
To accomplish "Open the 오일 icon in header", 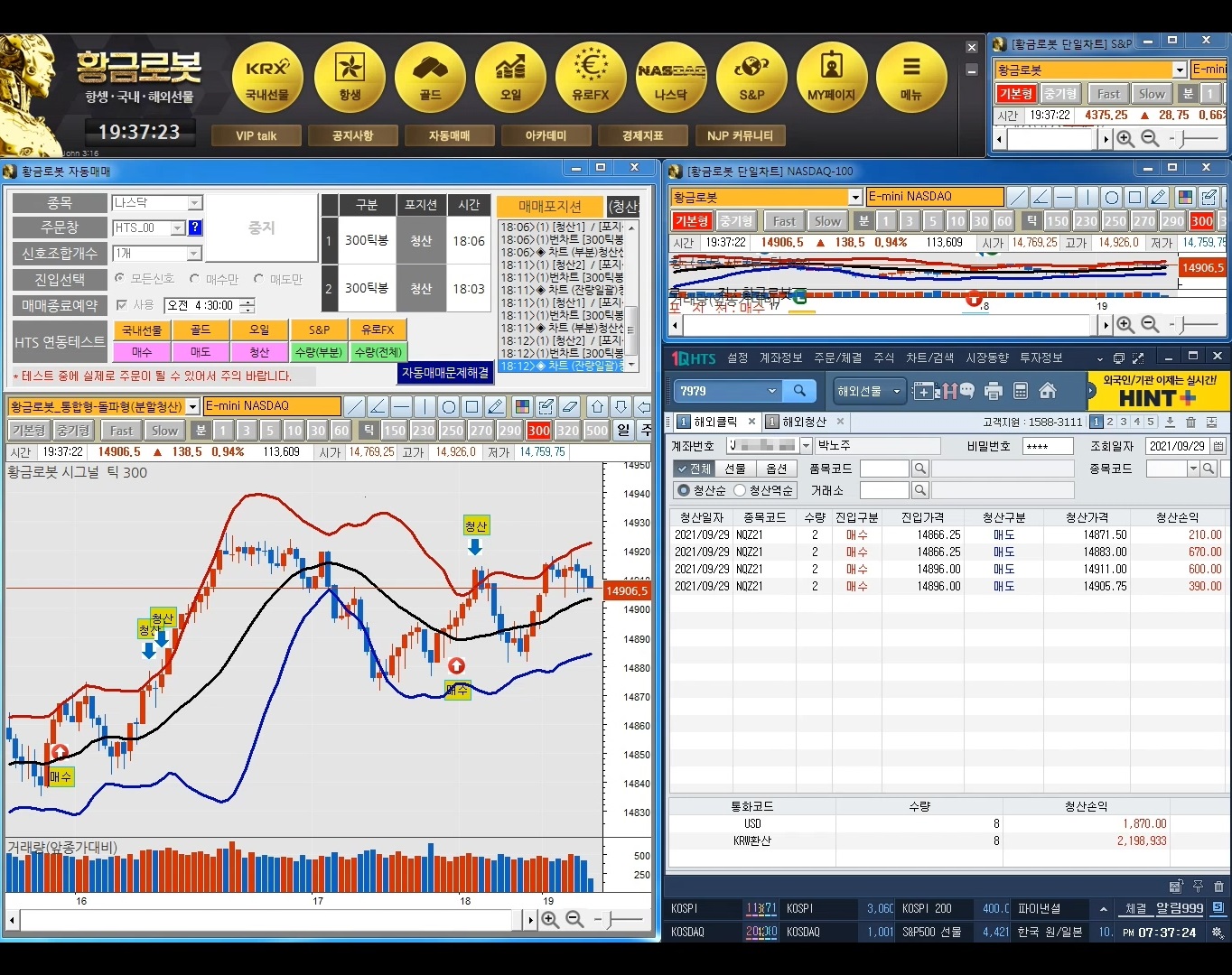I will click(x=510, y=78).
